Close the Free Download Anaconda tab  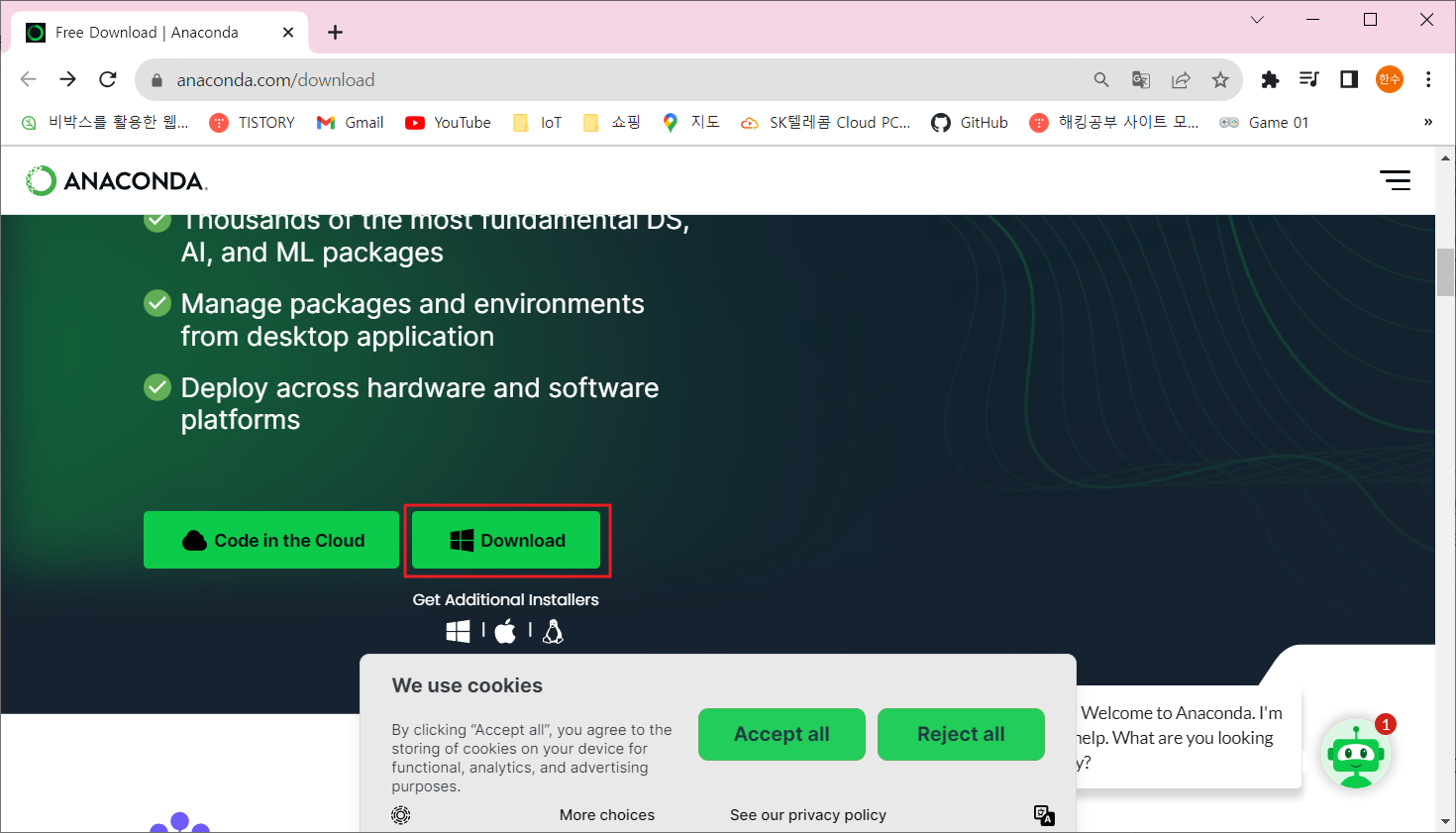[x=288, y=33]
